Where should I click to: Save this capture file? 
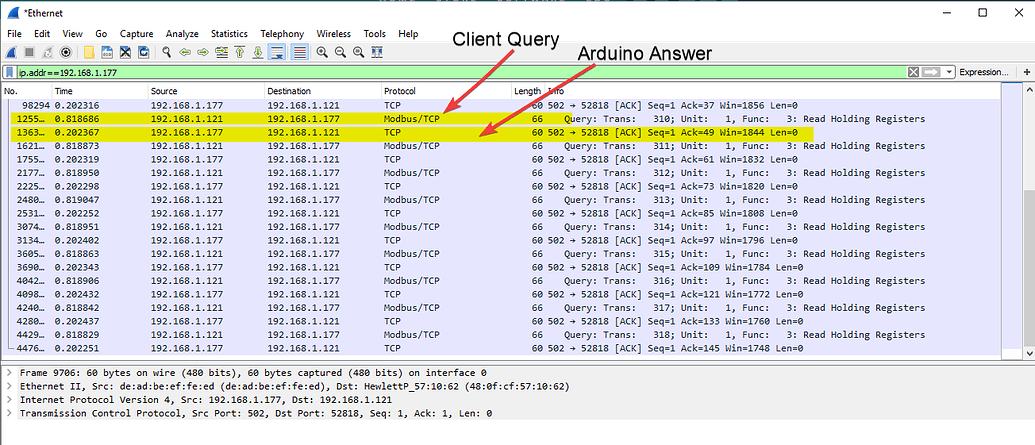pos(107,52)
